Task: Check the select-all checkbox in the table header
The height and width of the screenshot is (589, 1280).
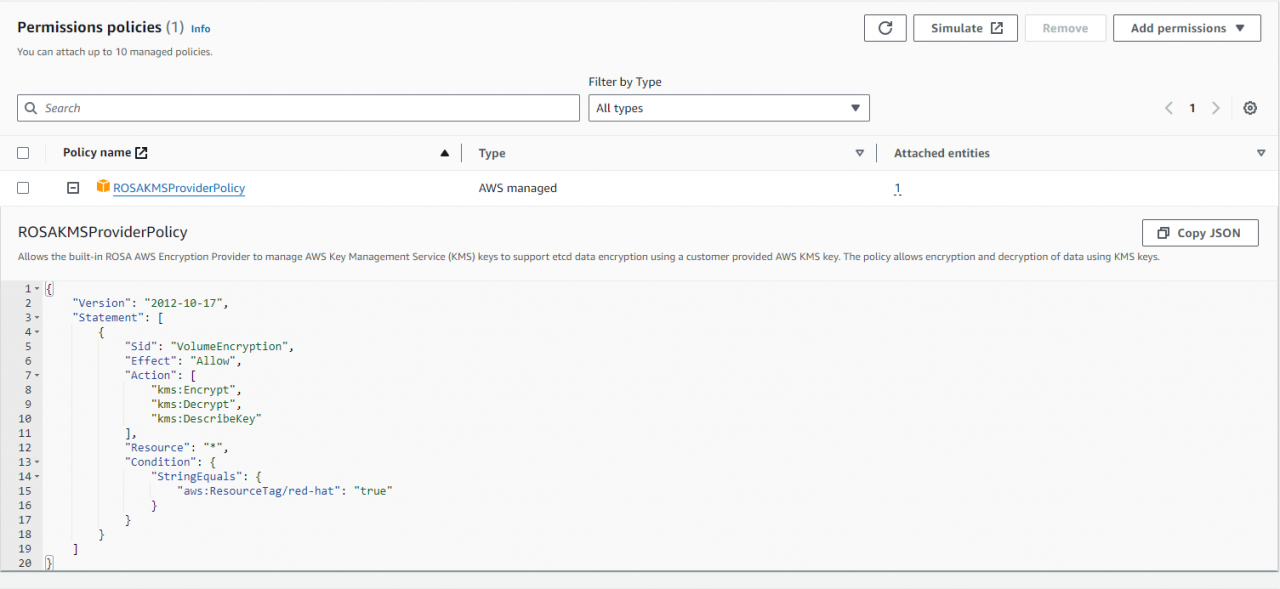Action: pyautogui.click(x=23, y=151)
